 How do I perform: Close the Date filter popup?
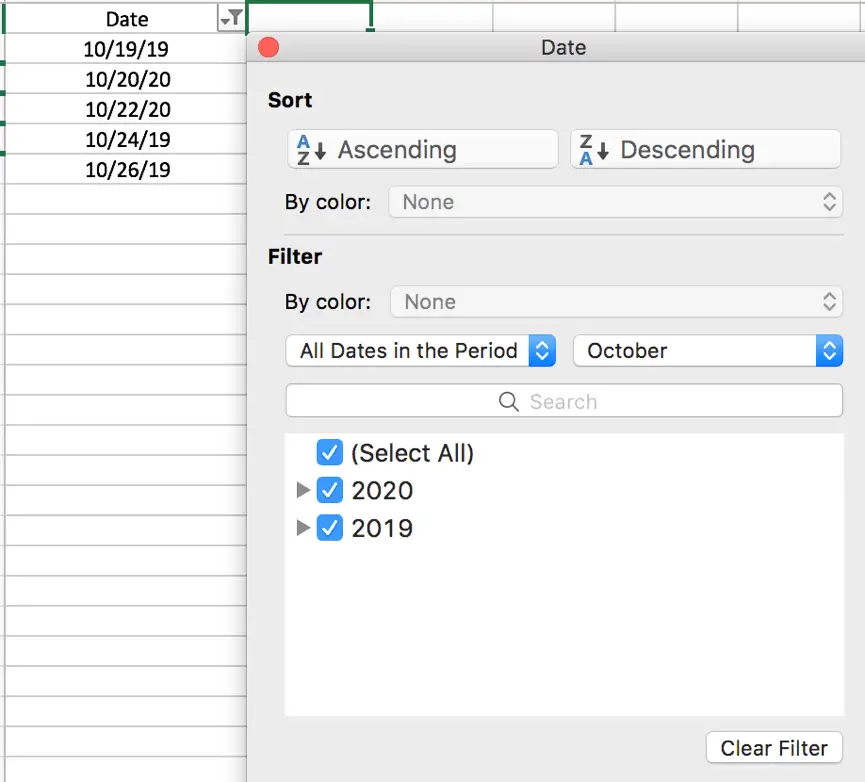coord(268,48)
